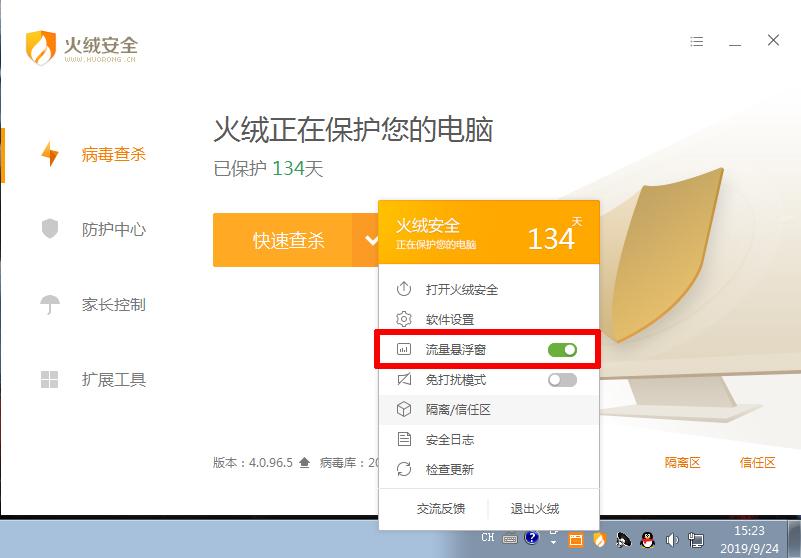Click the 免打扰模式 muted speaker icon

point(404,379)
